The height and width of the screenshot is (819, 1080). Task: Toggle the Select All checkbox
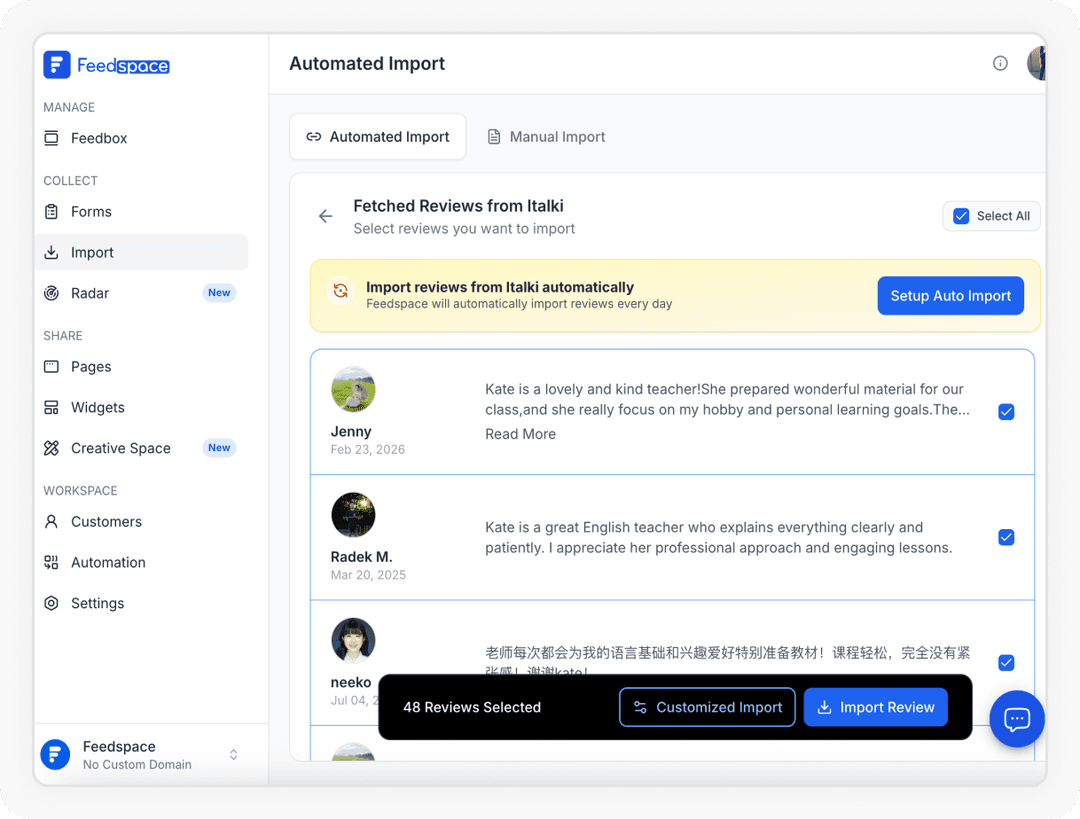point(961,216)
